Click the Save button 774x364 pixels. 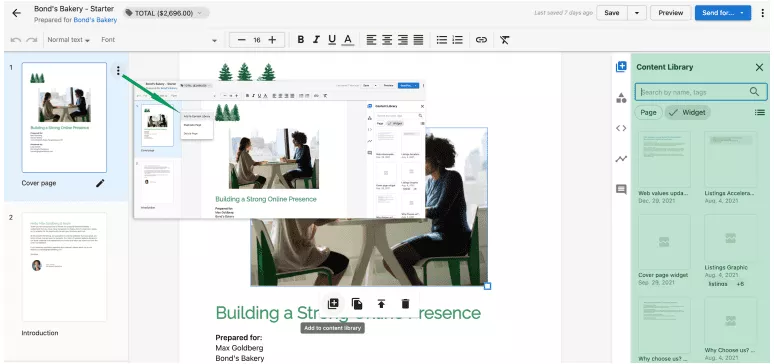[612, 13]
